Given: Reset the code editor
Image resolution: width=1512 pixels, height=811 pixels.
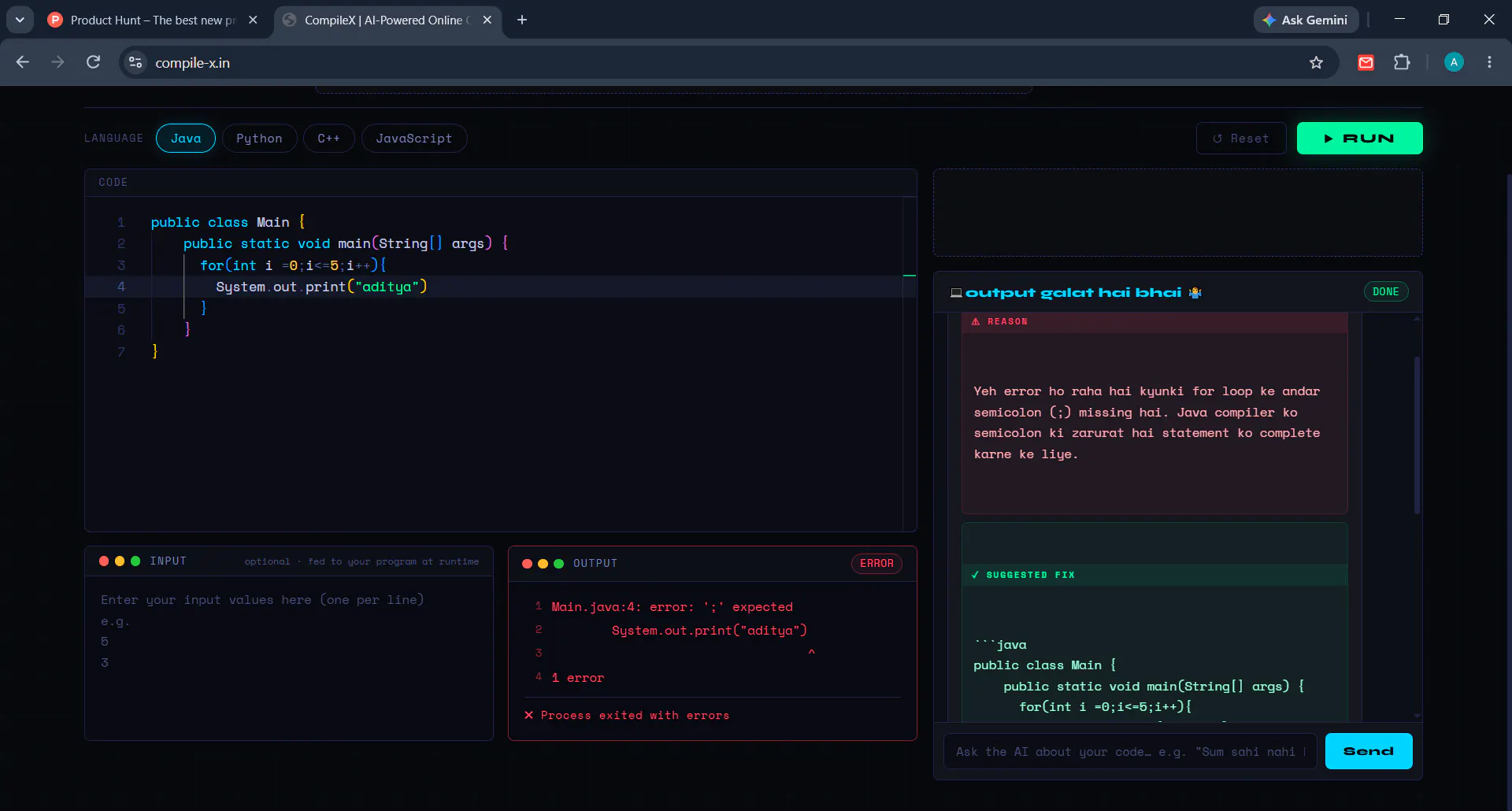Looking at the screenshot, I should 1241,139.
